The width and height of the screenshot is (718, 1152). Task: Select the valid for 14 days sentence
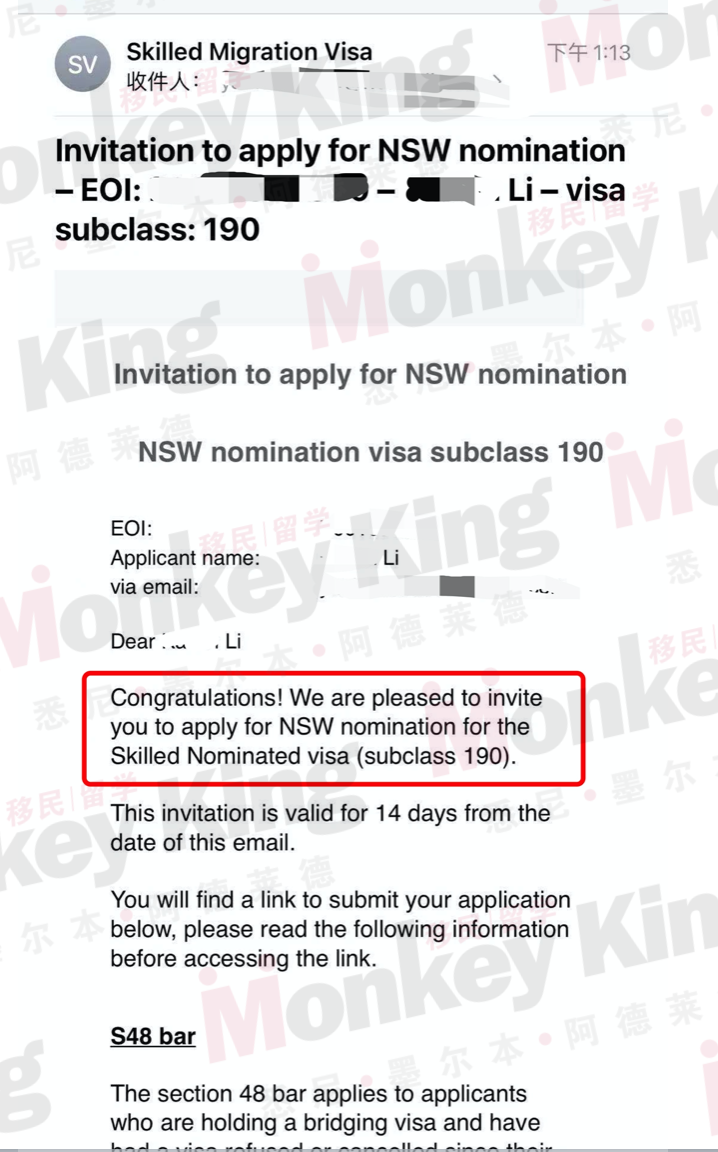pyautogui.click(x=330, y=828)
